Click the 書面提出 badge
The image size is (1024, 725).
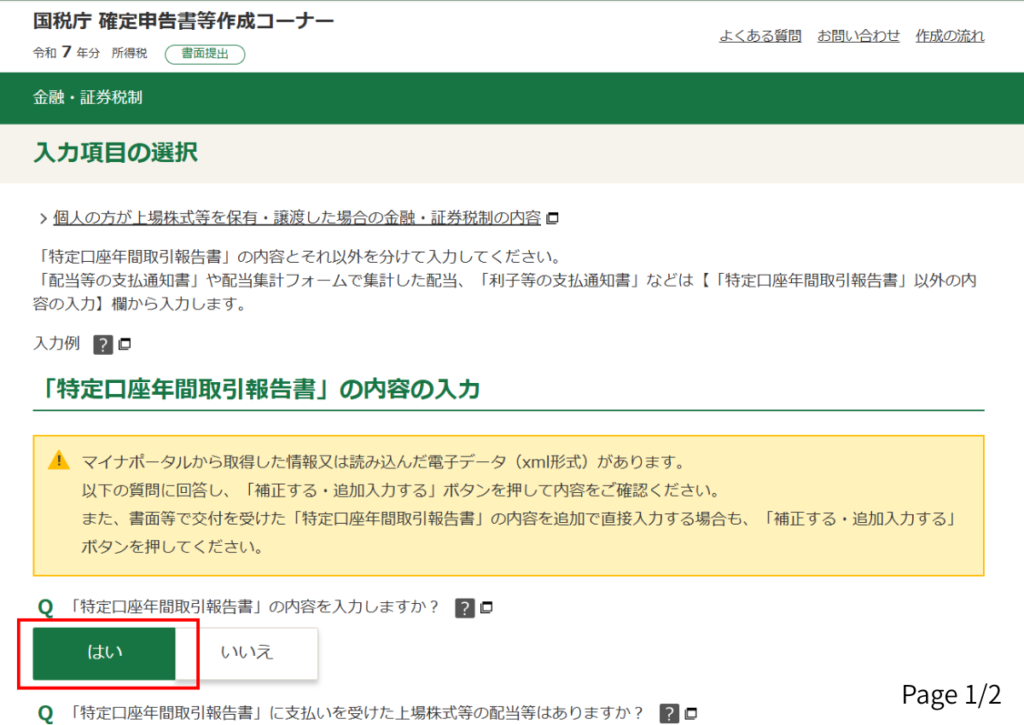(x=205, y=54)
